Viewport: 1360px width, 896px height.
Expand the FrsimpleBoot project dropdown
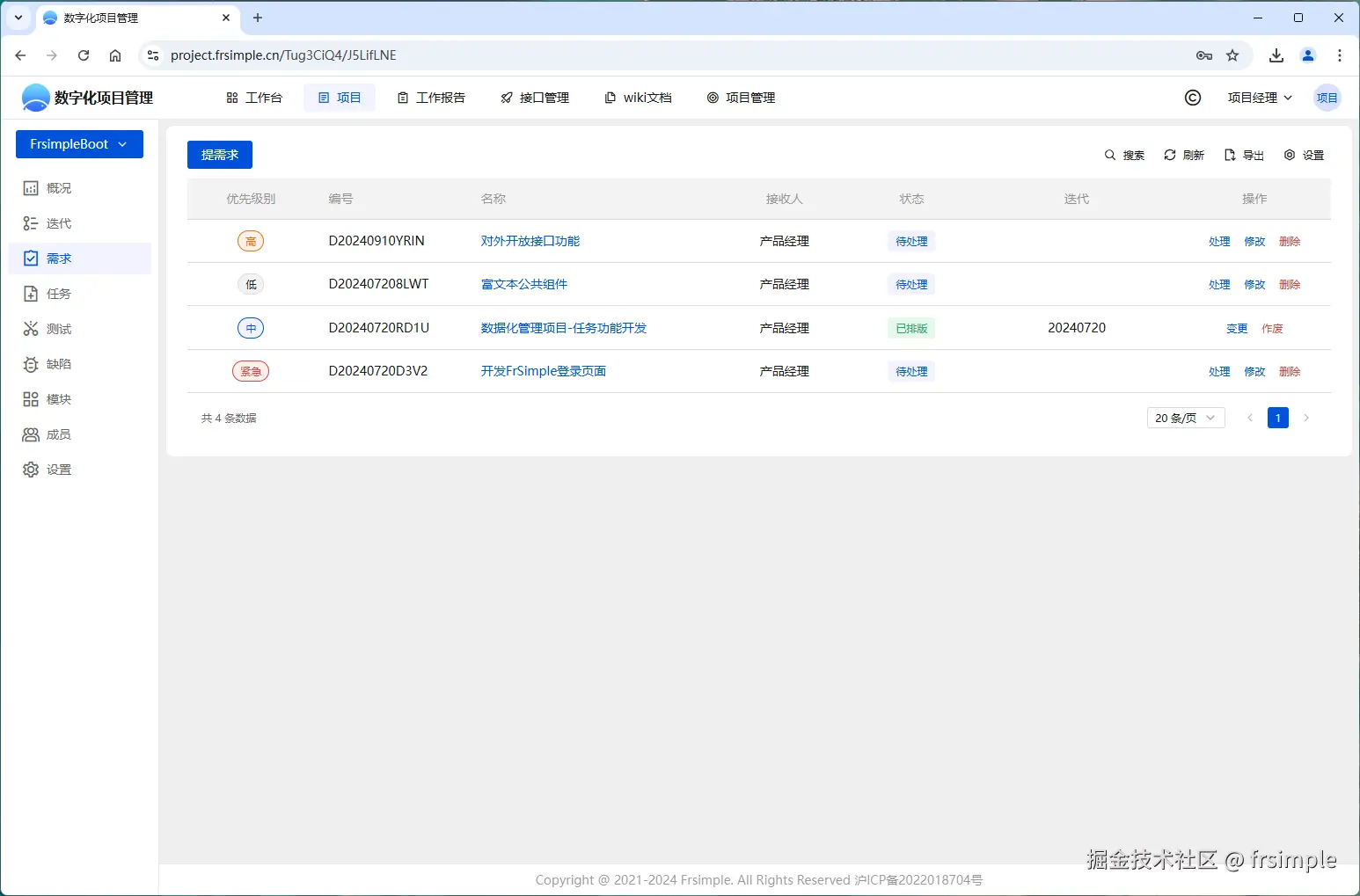(78, 143)
